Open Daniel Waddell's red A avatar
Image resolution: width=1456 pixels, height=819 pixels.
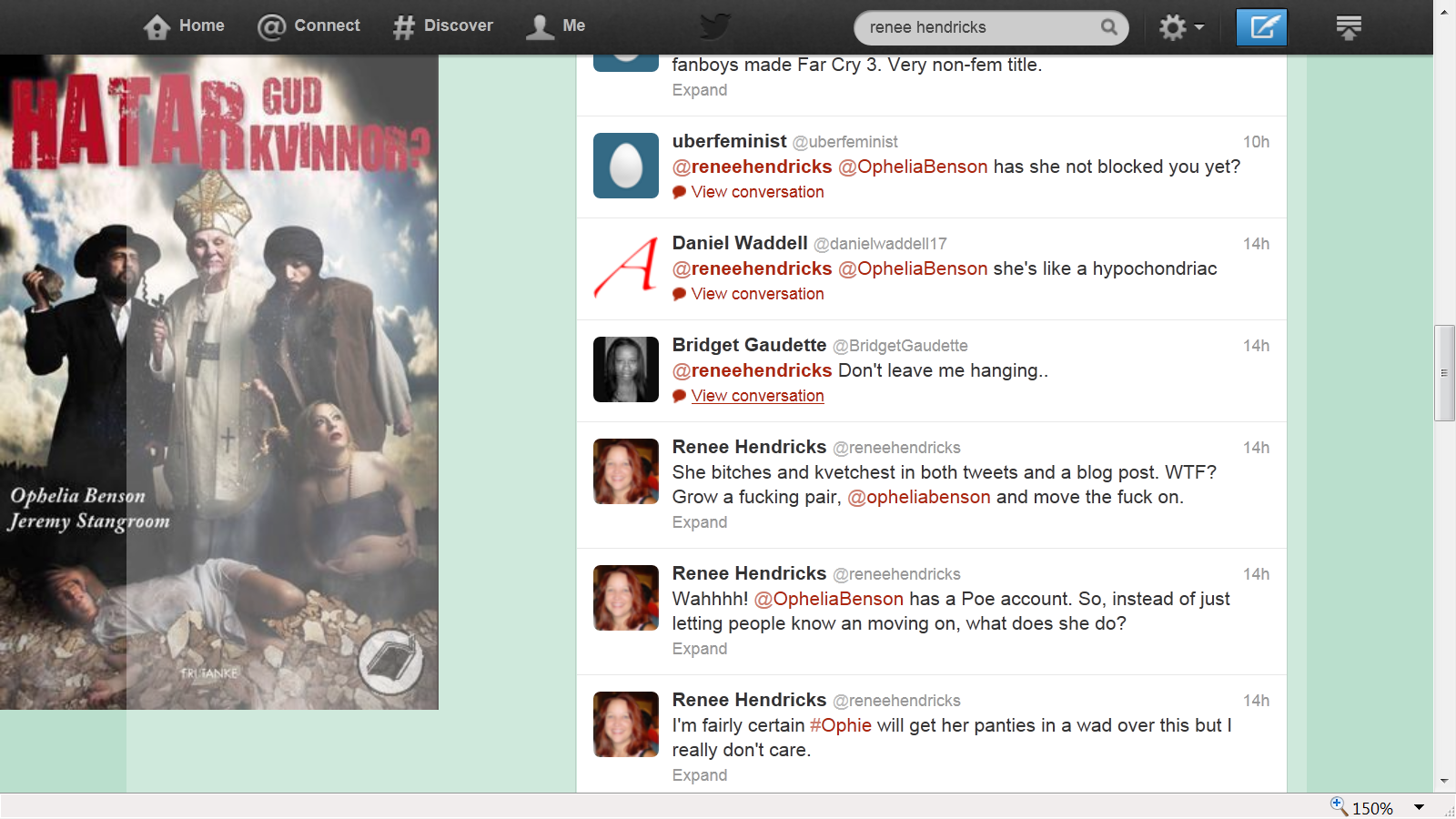point(626,268)
